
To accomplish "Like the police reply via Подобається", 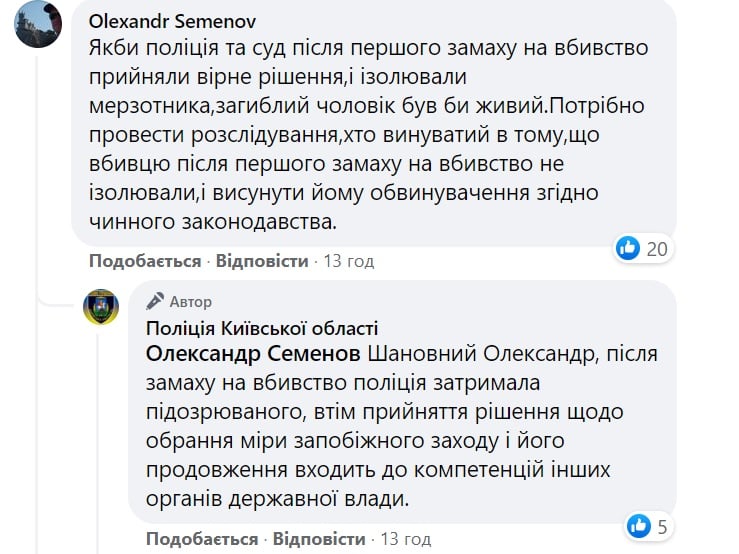I will (202, 539).
